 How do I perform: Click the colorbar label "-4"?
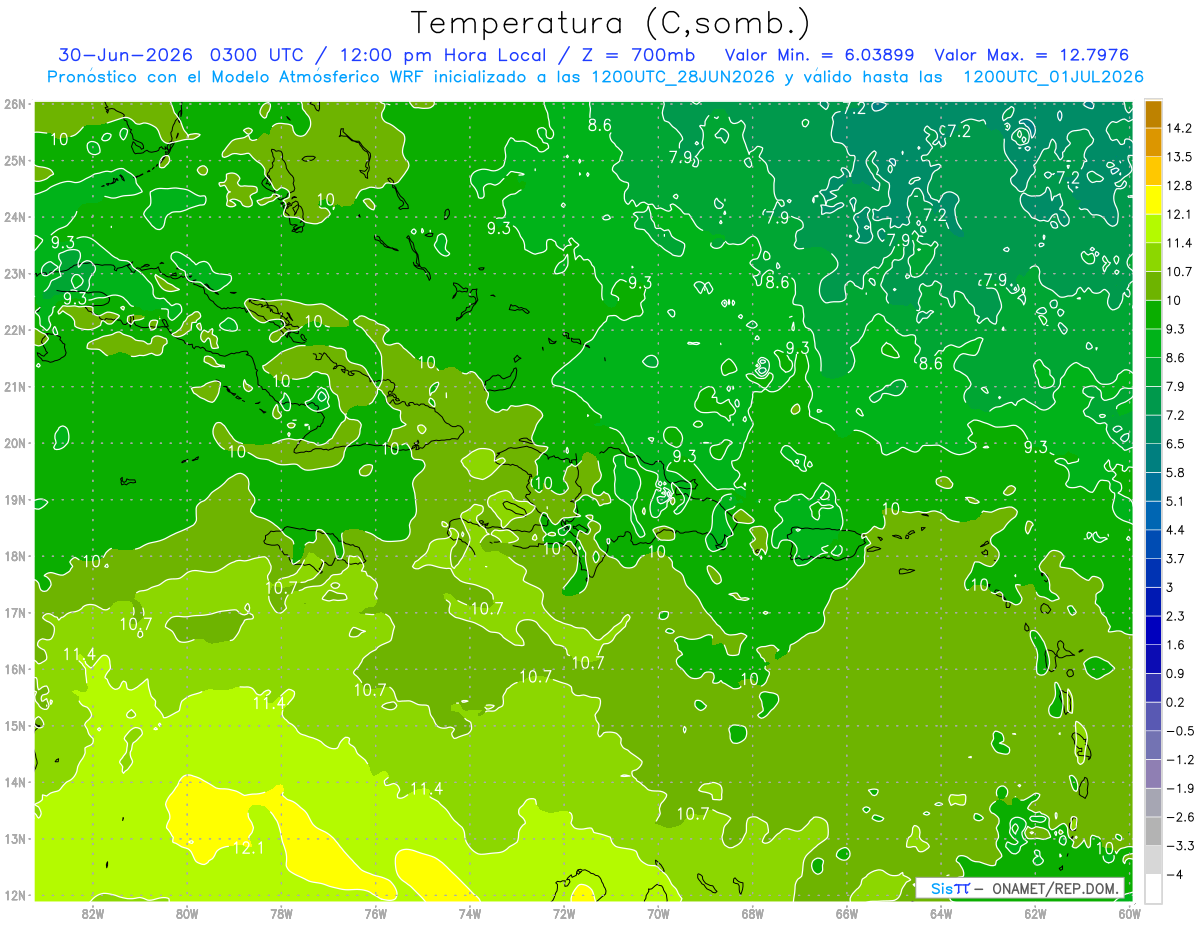point(1175,874)
